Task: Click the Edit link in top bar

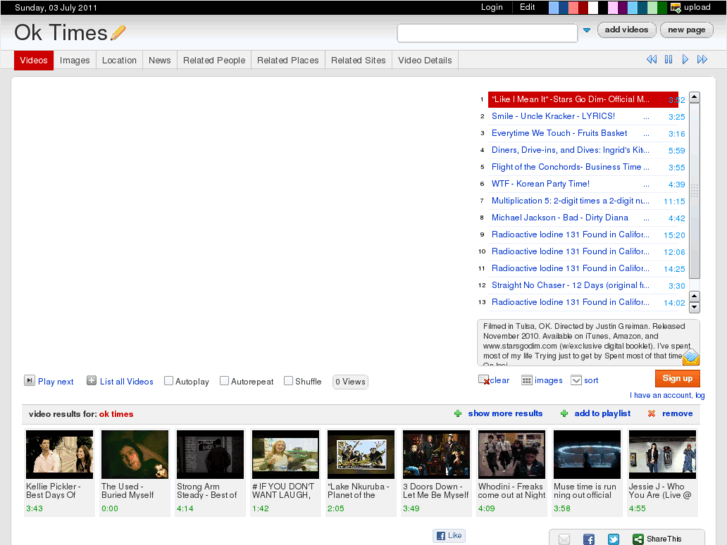Action: 527,7
